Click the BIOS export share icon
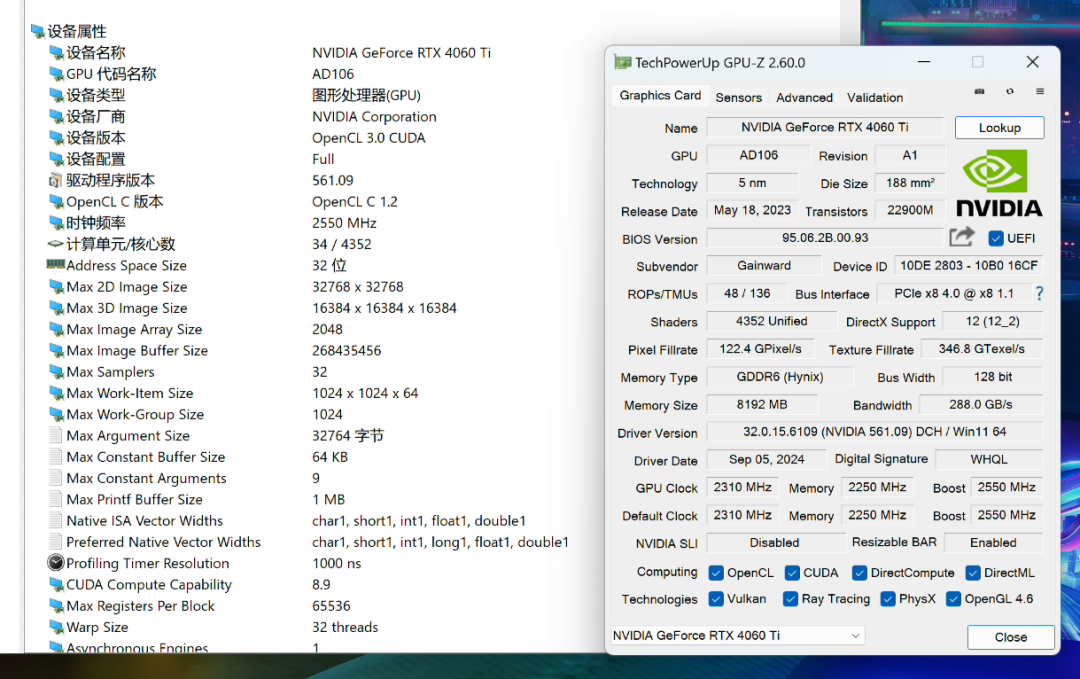 (962, 237)
